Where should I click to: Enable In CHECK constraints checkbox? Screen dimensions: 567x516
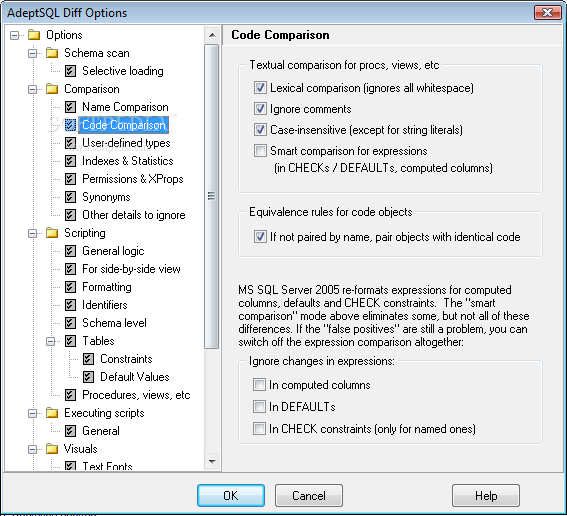[259, 429]
